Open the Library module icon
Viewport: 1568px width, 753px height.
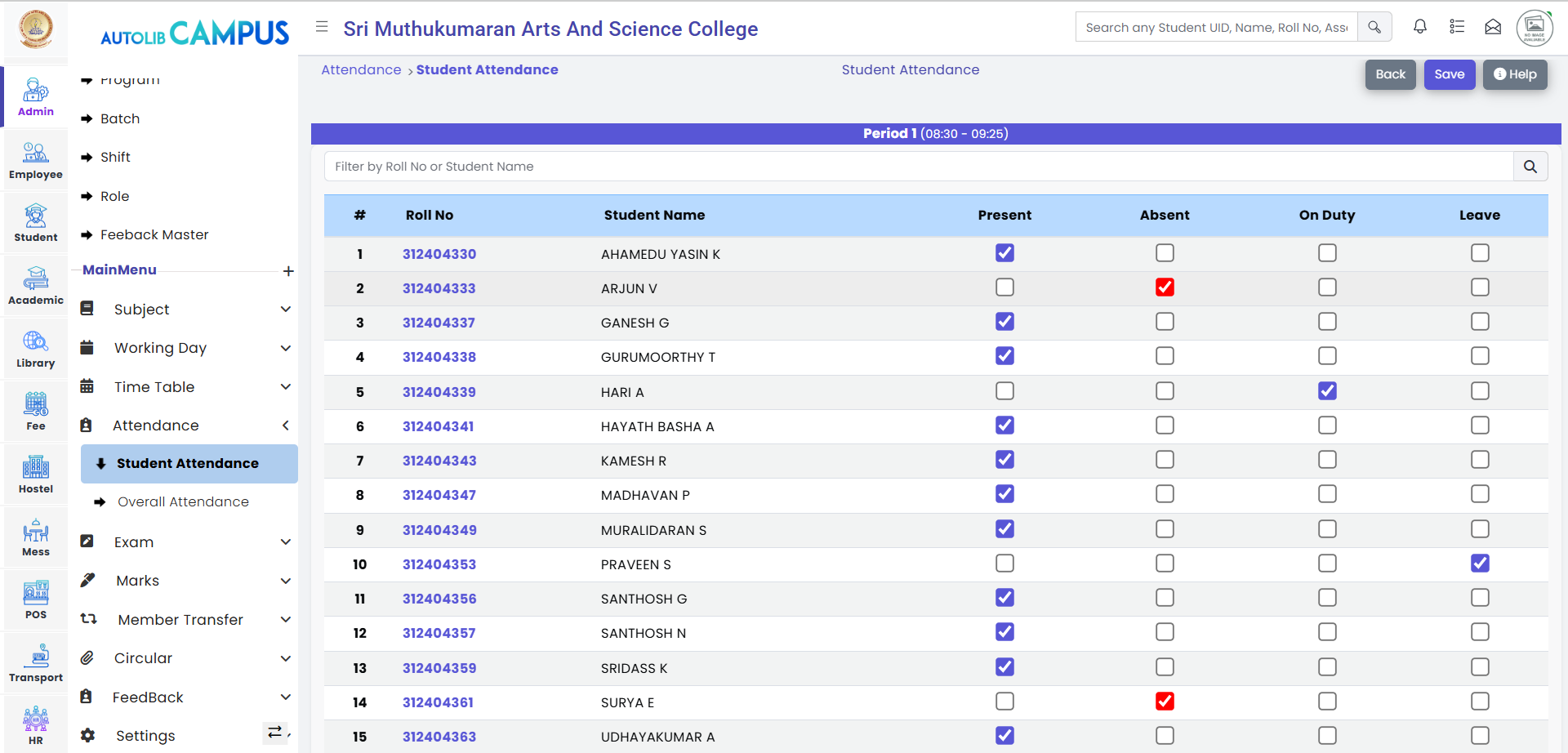[x=35, y=348]
